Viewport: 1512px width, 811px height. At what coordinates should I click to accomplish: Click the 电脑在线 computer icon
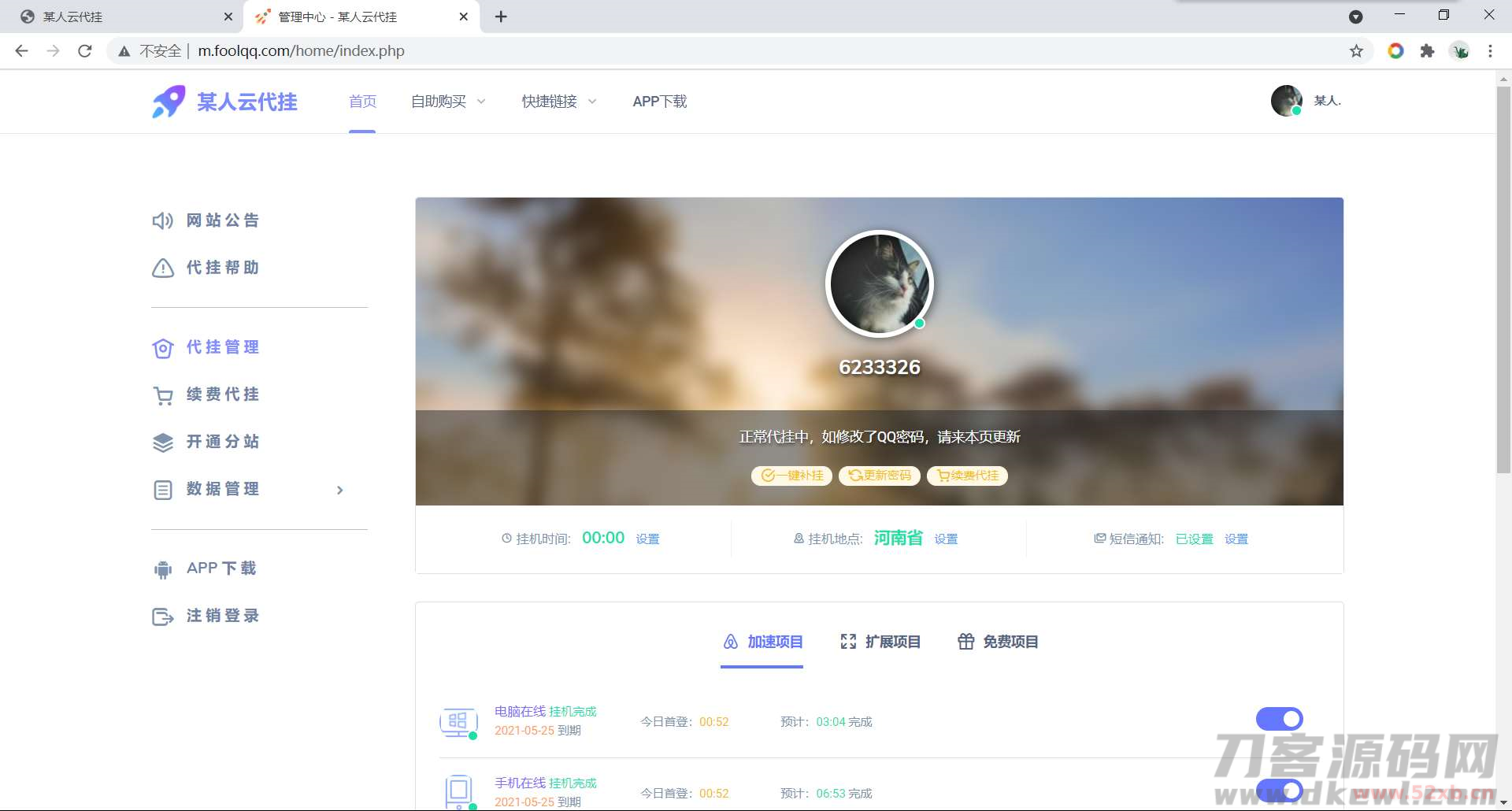pyautogui.click(x=458, y=721)
